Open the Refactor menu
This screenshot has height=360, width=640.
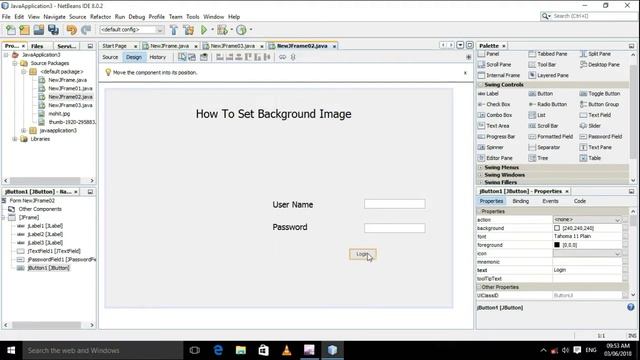point(100,17)
